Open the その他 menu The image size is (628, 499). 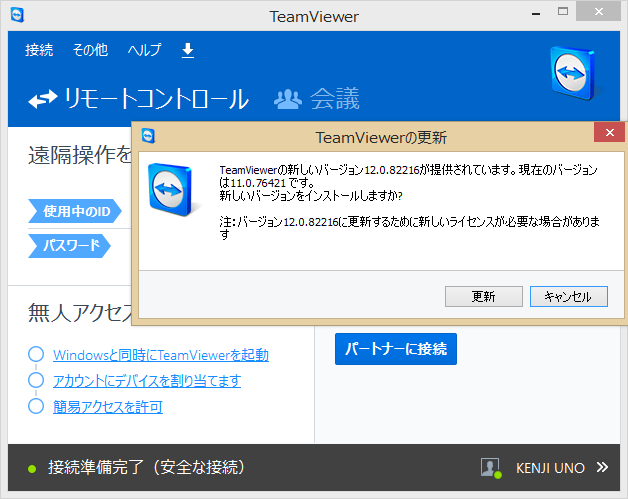point(90,50)
